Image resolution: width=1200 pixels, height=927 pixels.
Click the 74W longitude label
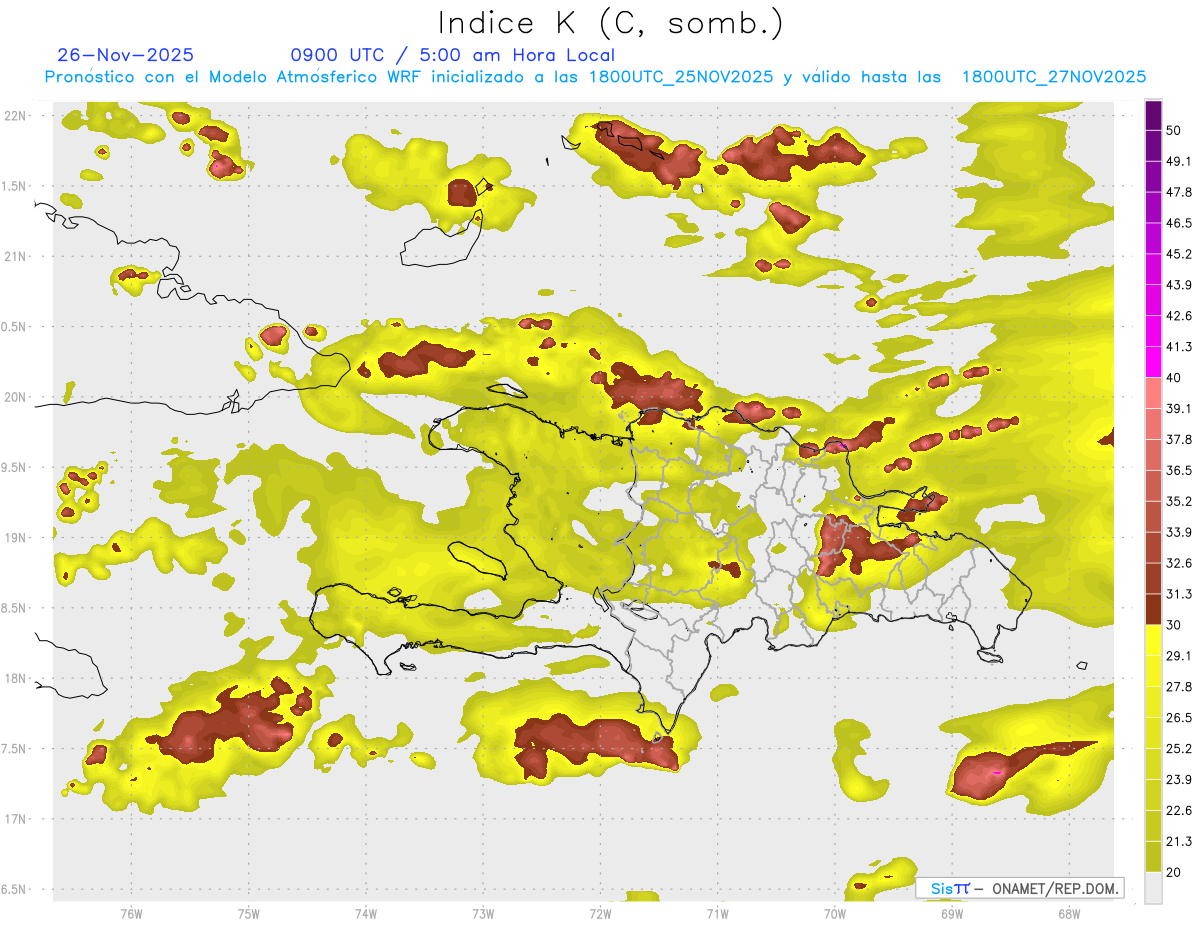[366, 913]
